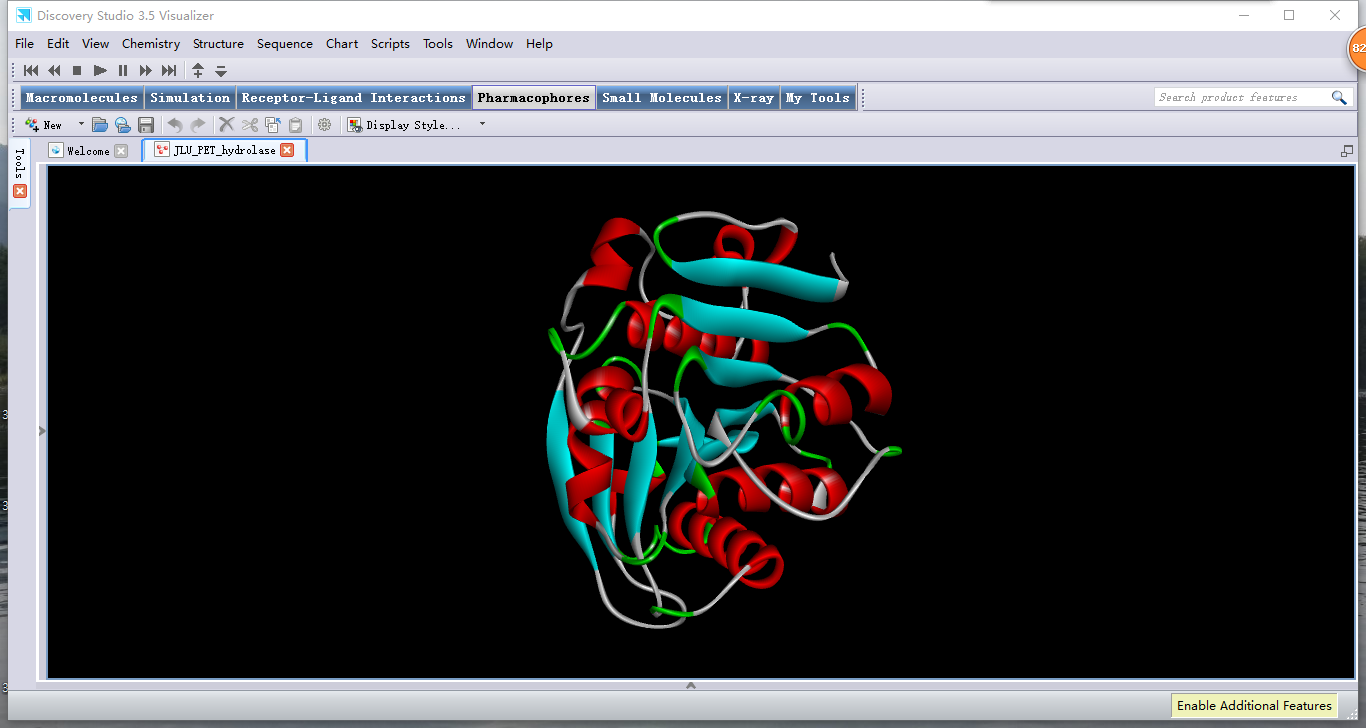Expand the toolbar options arrow after Display Style
Screen dimensions: 1366x728
click(482, 125)
